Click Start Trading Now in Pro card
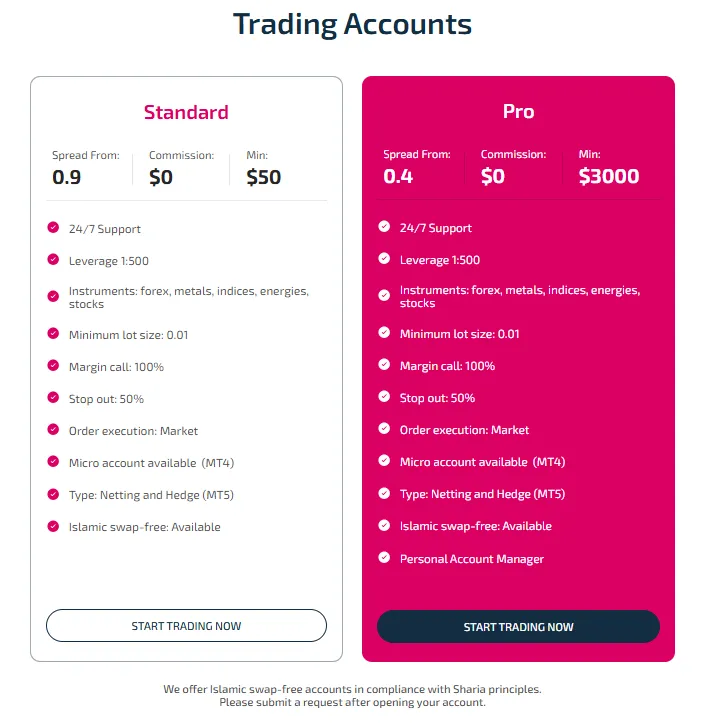This screenshot has height=723, width=709. point(518,627)
